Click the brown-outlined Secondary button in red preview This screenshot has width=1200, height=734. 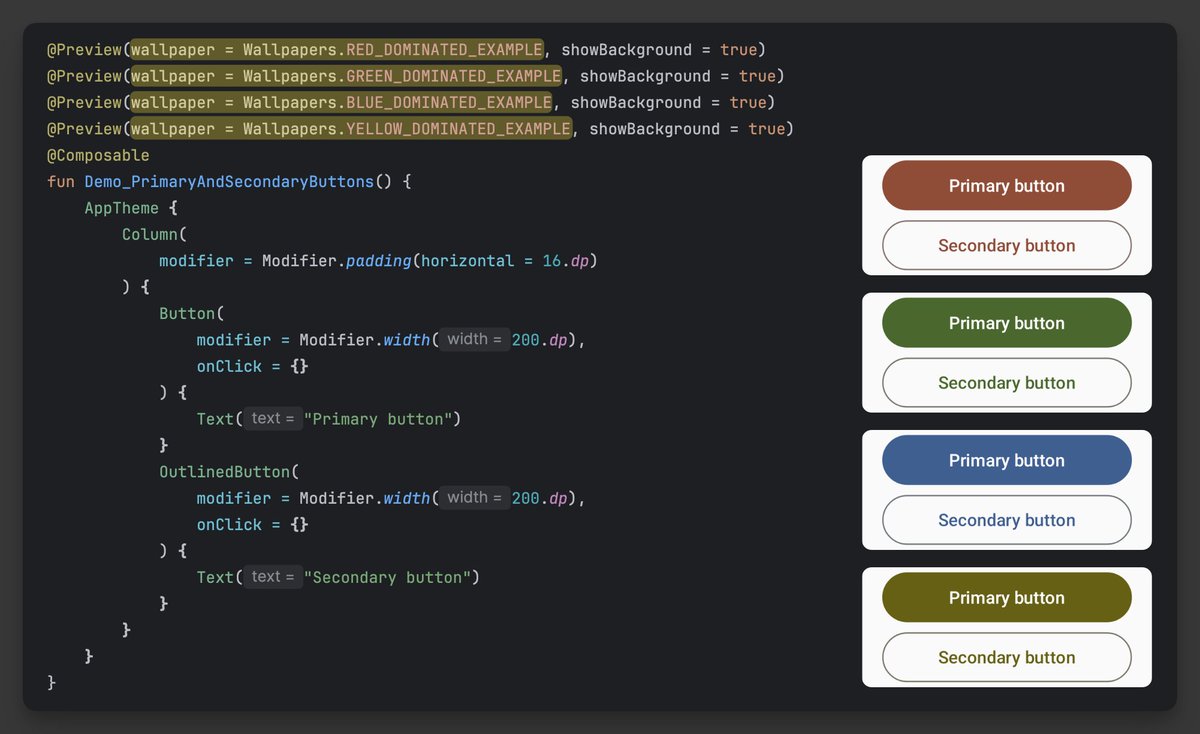pos(1006,245)
